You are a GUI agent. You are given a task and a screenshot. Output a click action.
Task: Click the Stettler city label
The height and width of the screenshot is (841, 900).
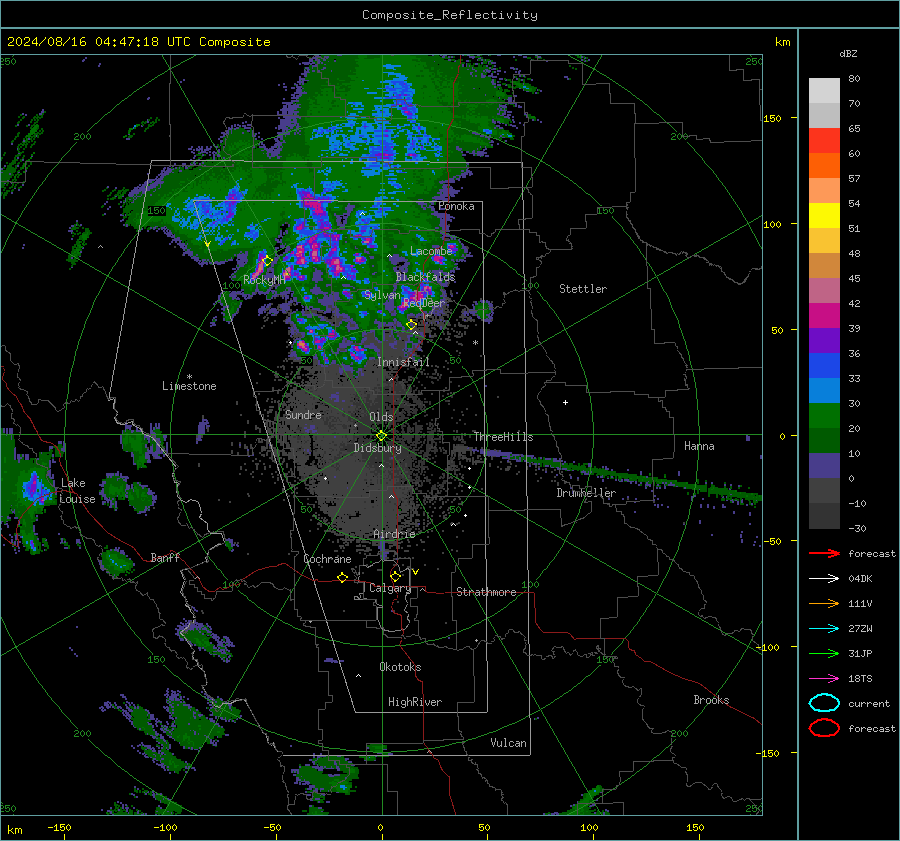(583, 289)
